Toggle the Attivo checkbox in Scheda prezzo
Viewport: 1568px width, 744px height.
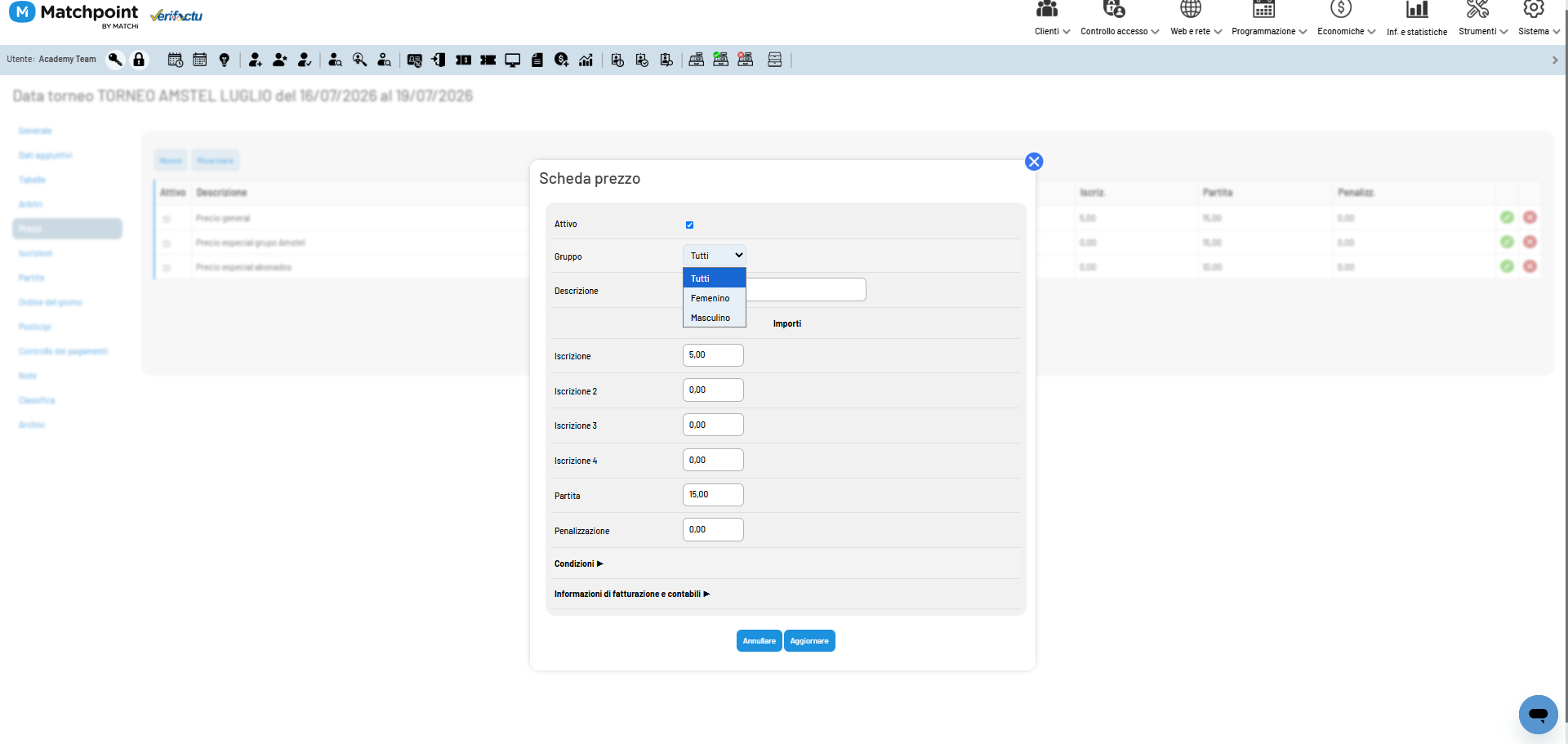click(689, 225)
